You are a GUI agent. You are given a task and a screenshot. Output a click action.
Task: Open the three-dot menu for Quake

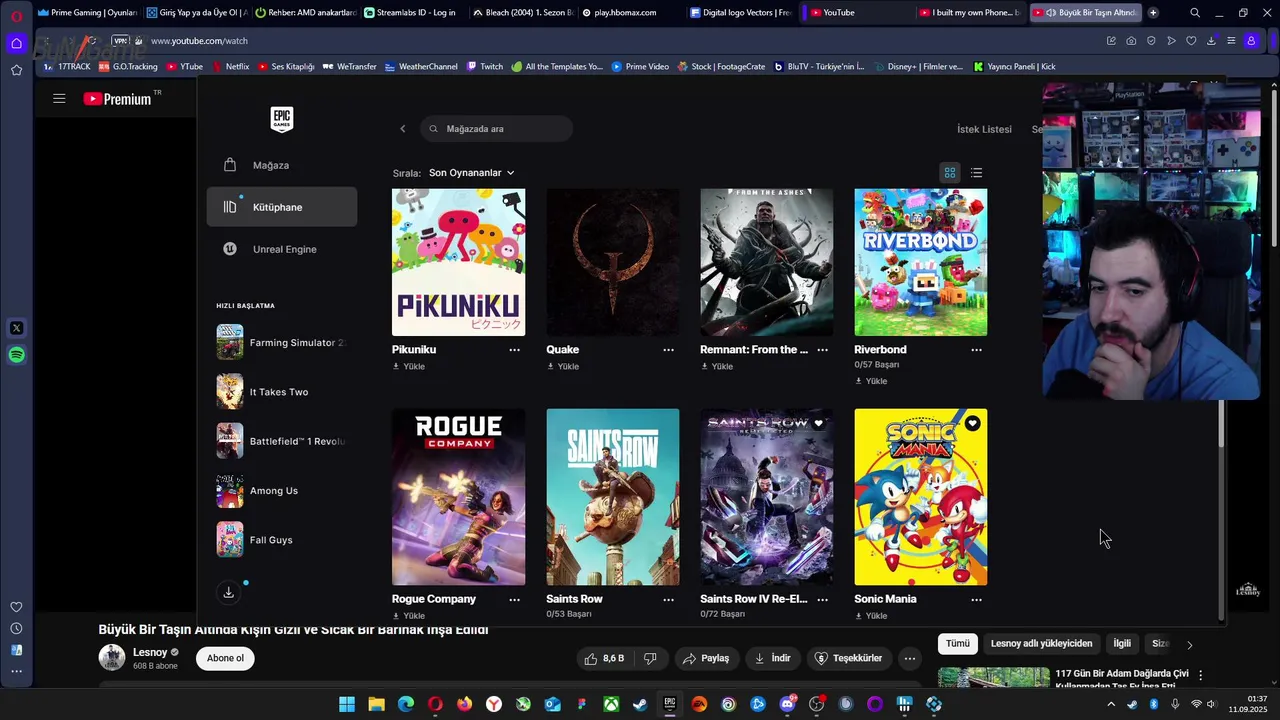[x=668, y=350]
